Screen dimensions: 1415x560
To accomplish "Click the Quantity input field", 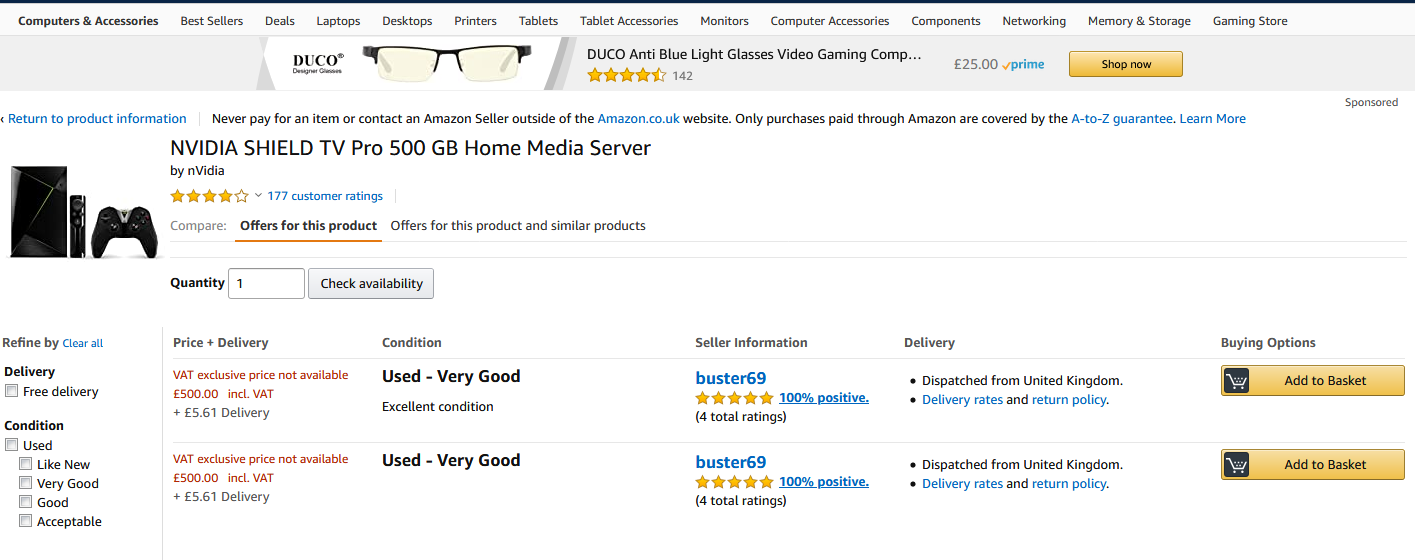I will (266, 284).
